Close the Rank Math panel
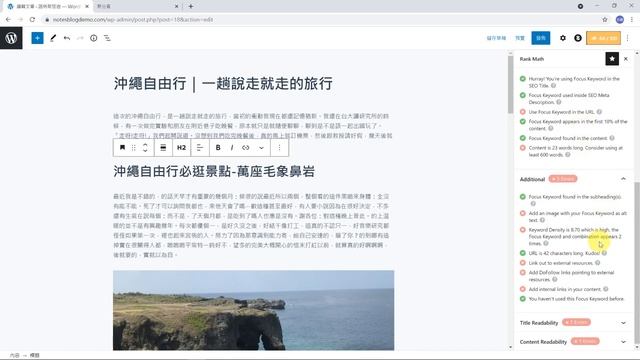Image resolution: width=640 pixels, height=360 pixels. pos(626,59)
